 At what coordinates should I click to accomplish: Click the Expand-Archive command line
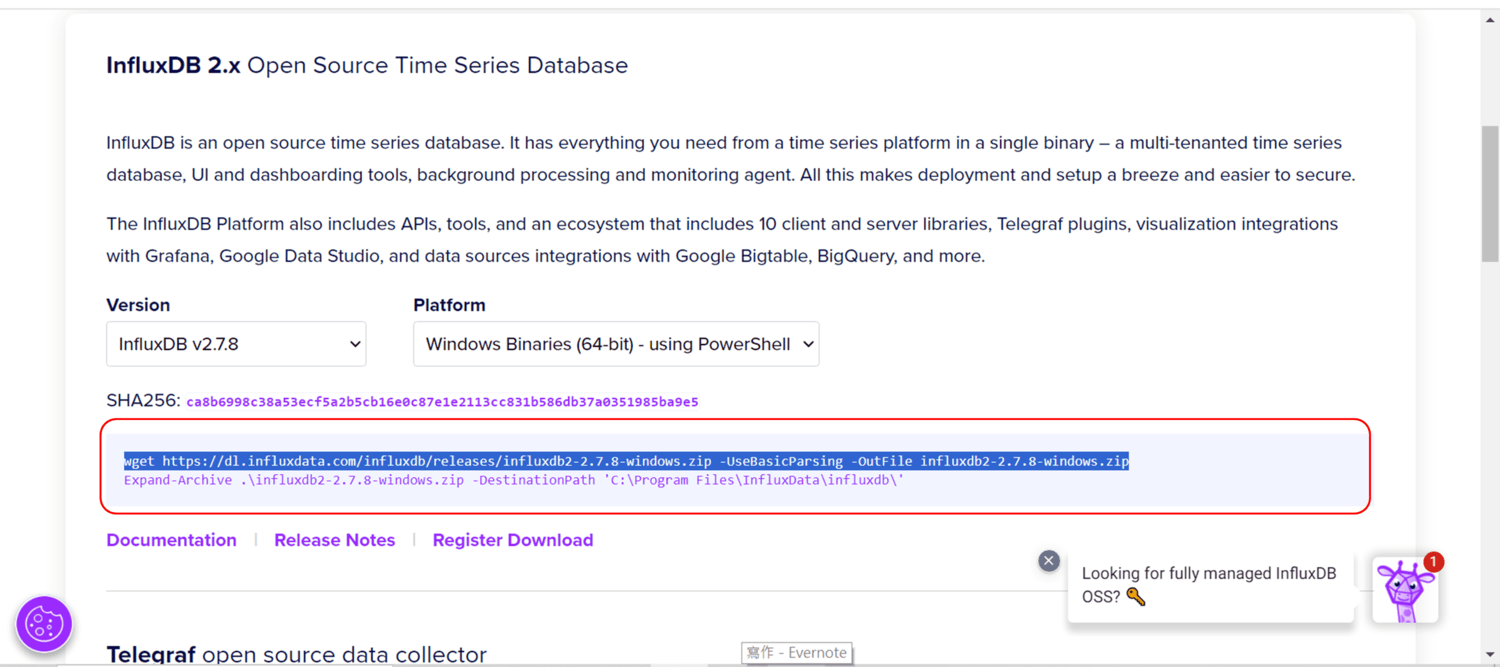[x=514, y=480]
